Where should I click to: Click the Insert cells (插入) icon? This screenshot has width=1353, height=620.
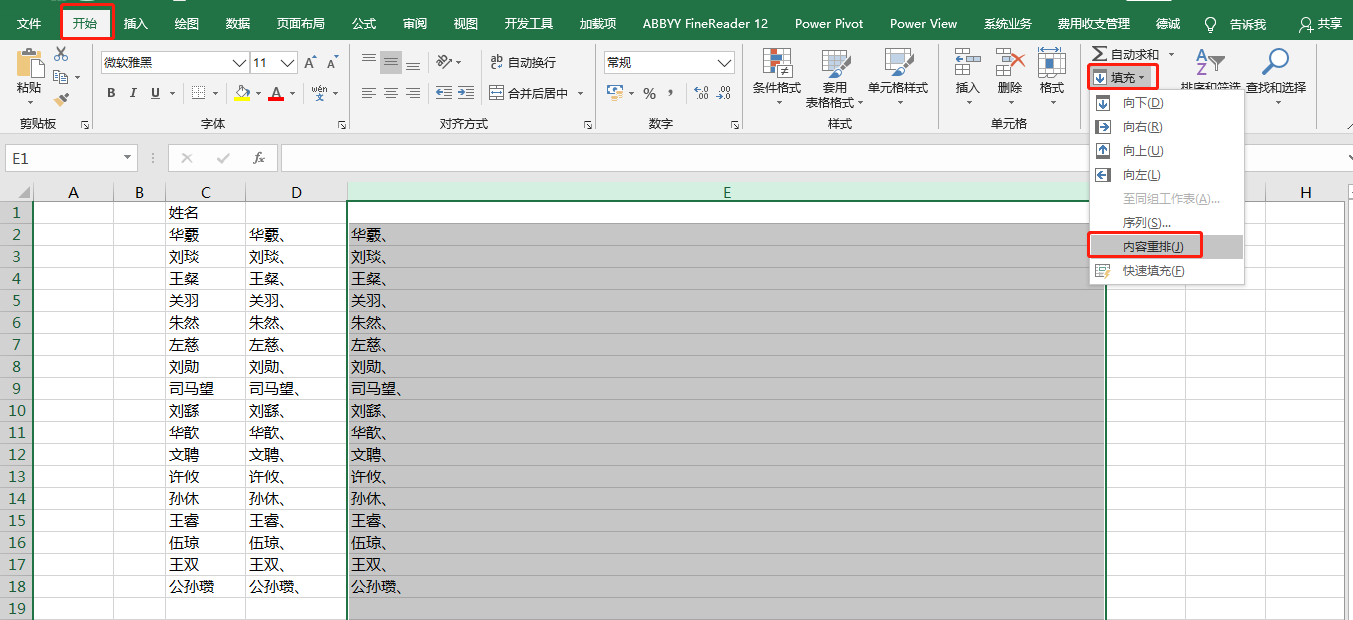[967, 62]
